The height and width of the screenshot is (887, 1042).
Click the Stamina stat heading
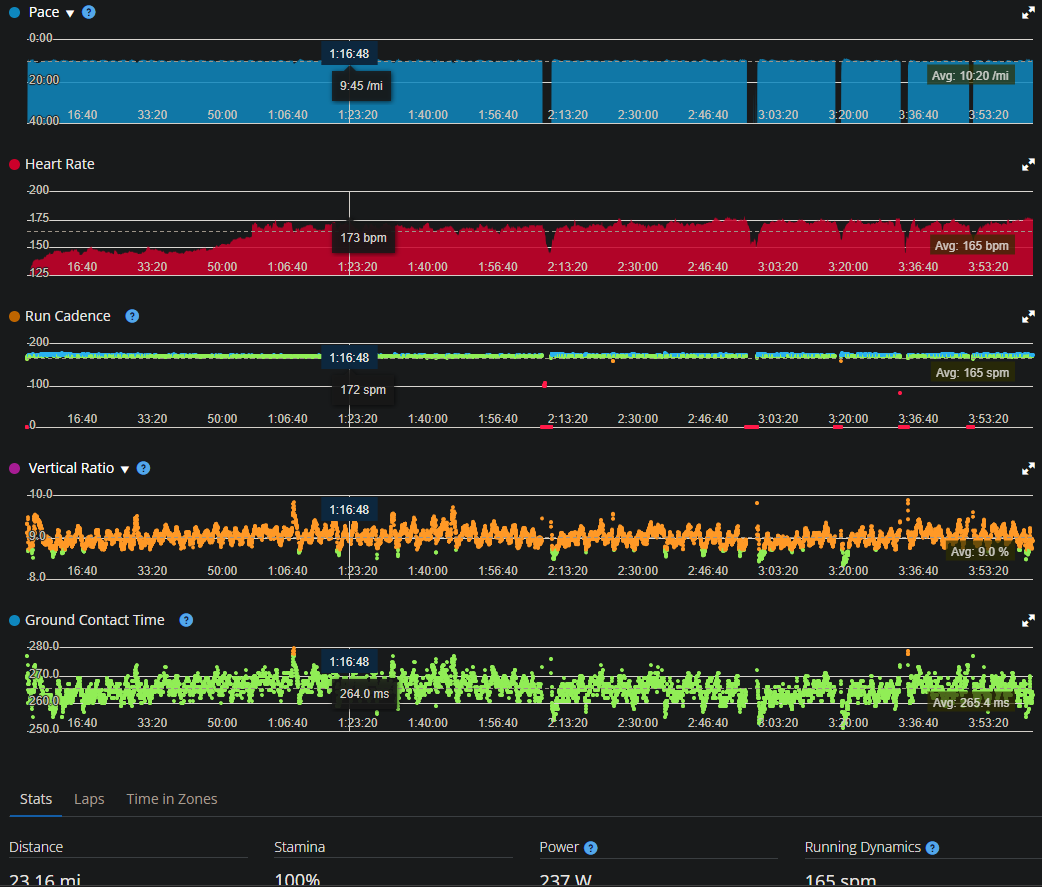coord(300,847)
